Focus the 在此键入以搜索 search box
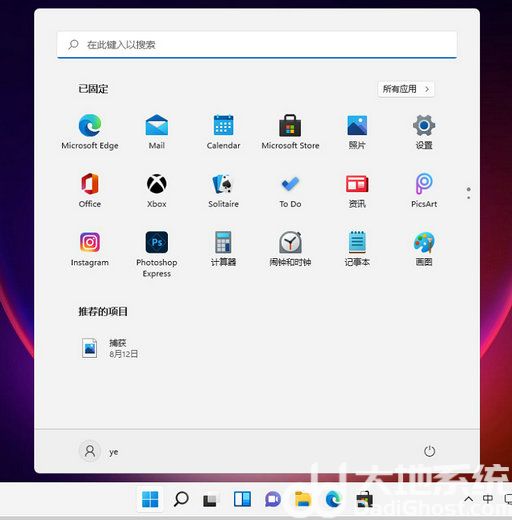This screenshot has width=512, height=520. coord(257,45)
